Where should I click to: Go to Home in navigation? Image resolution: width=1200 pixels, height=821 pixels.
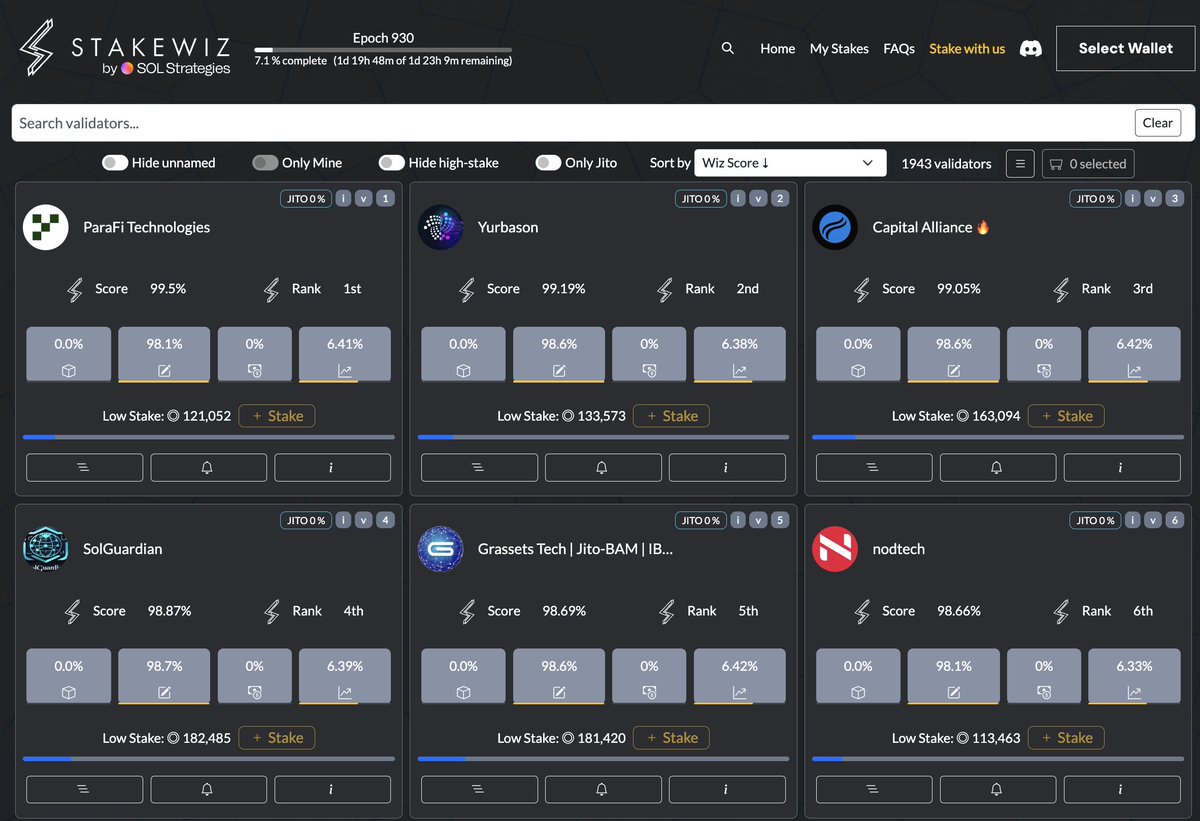pos(777,48)
